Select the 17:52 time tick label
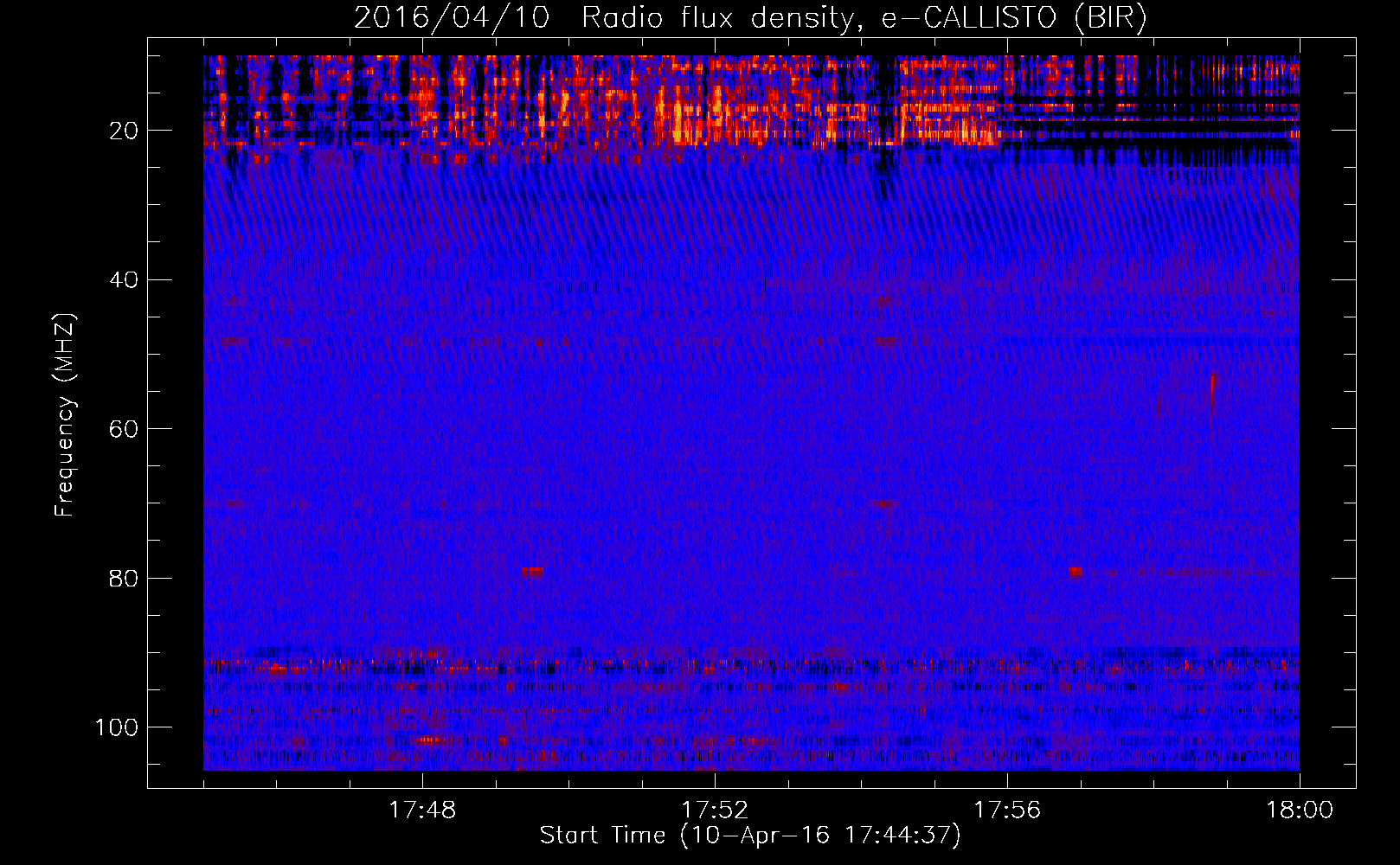Viewport: 1400px width, 865px height. (715, 810)
